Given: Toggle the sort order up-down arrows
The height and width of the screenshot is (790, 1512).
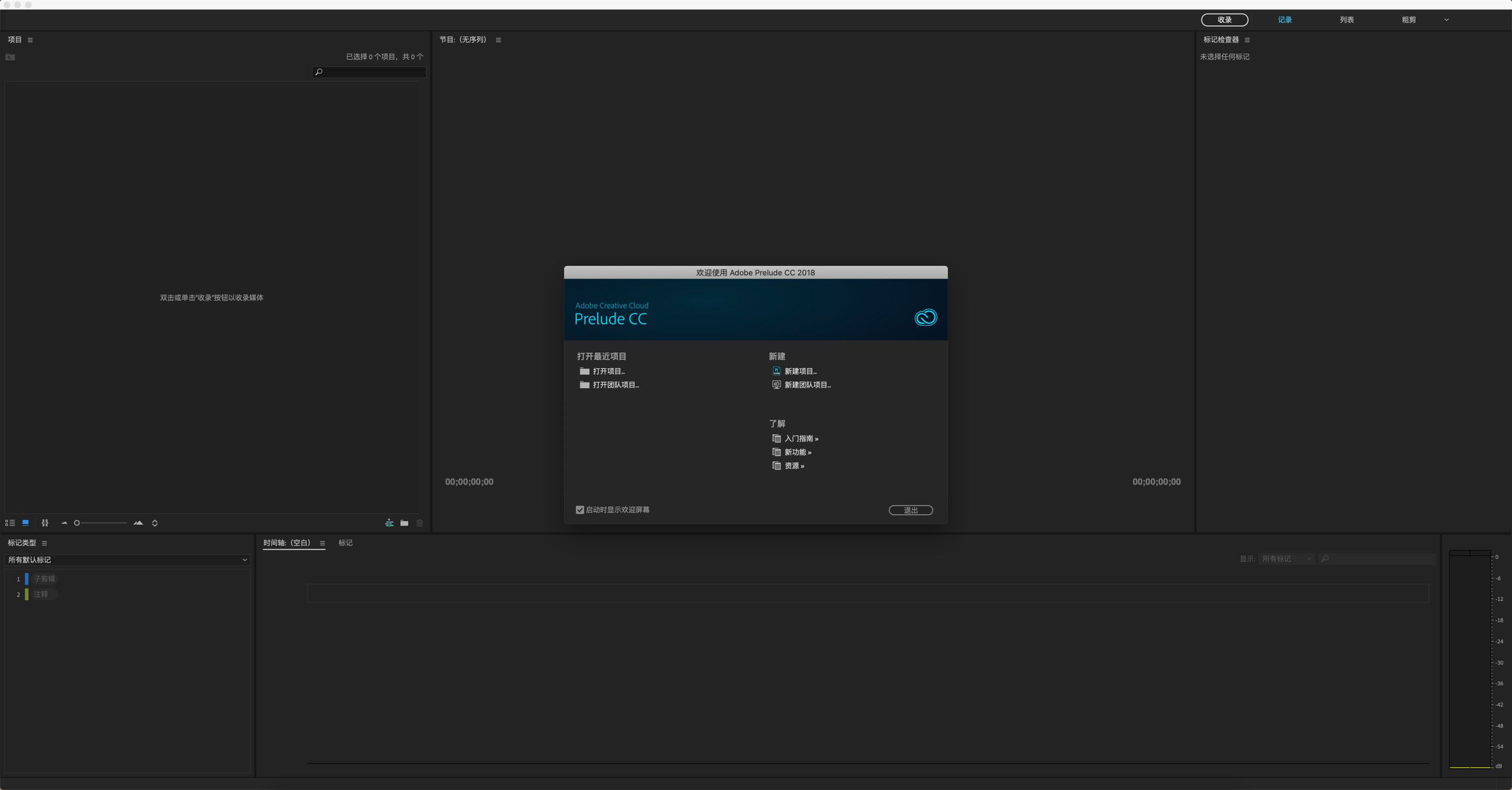Looking at the screenshot, I should (x=155, y=523).
